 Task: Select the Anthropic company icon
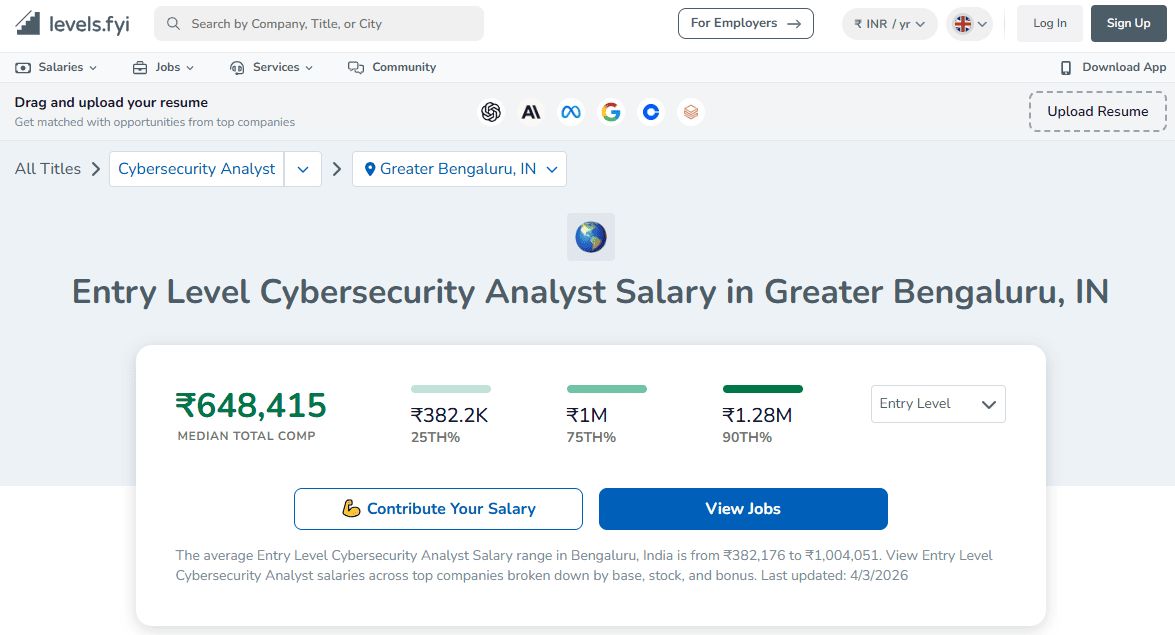point(531,112)
